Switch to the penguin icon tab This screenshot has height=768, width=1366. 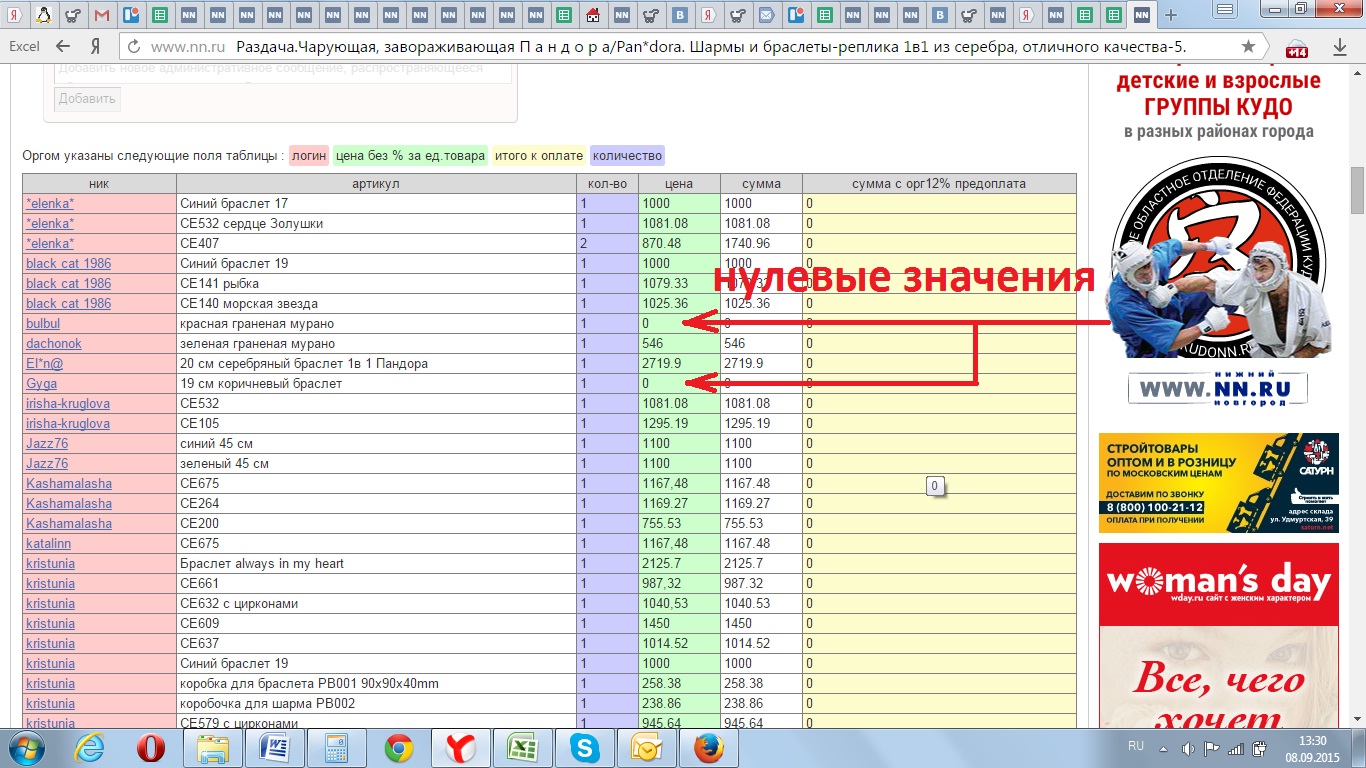44,15
